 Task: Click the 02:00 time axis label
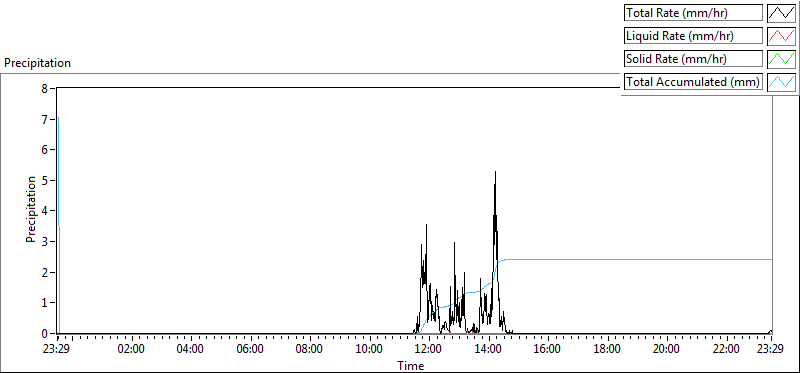coord(132,350)
